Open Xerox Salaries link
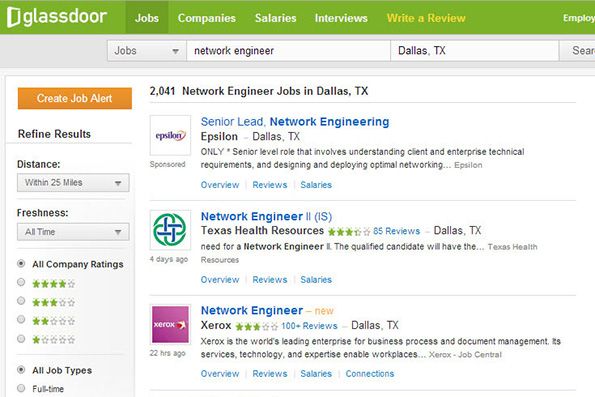 pos(316,374)
